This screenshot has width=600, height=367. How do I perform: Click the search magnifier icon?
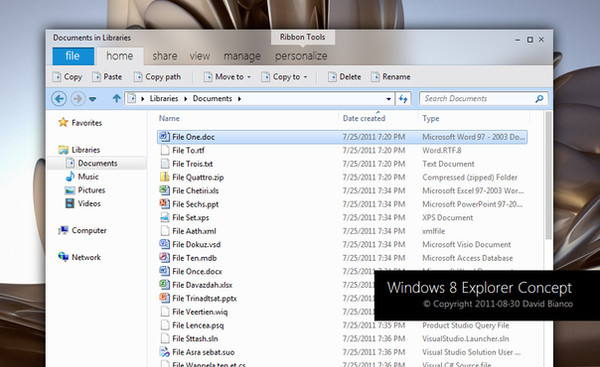coord(539,99)
